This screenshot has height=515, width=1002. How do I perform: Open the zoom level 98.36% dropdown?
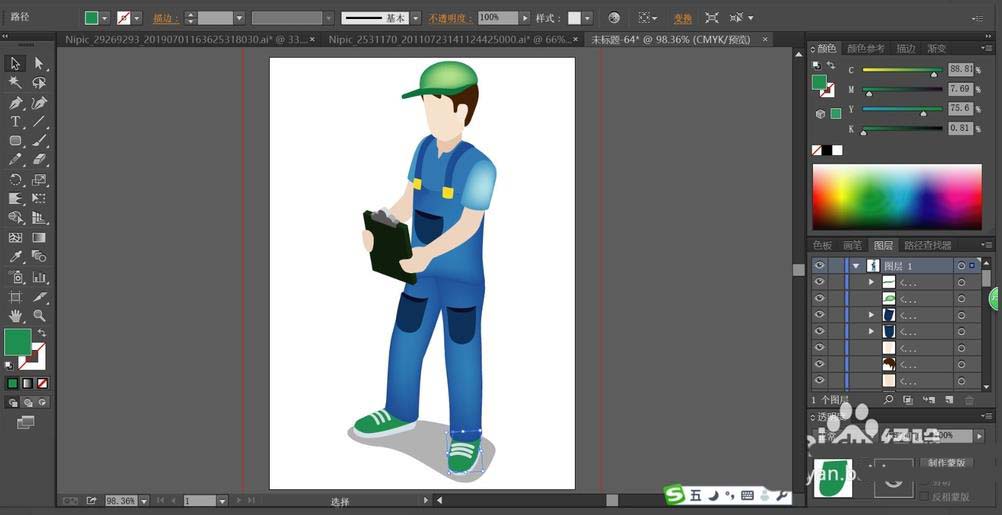[144, 501]
